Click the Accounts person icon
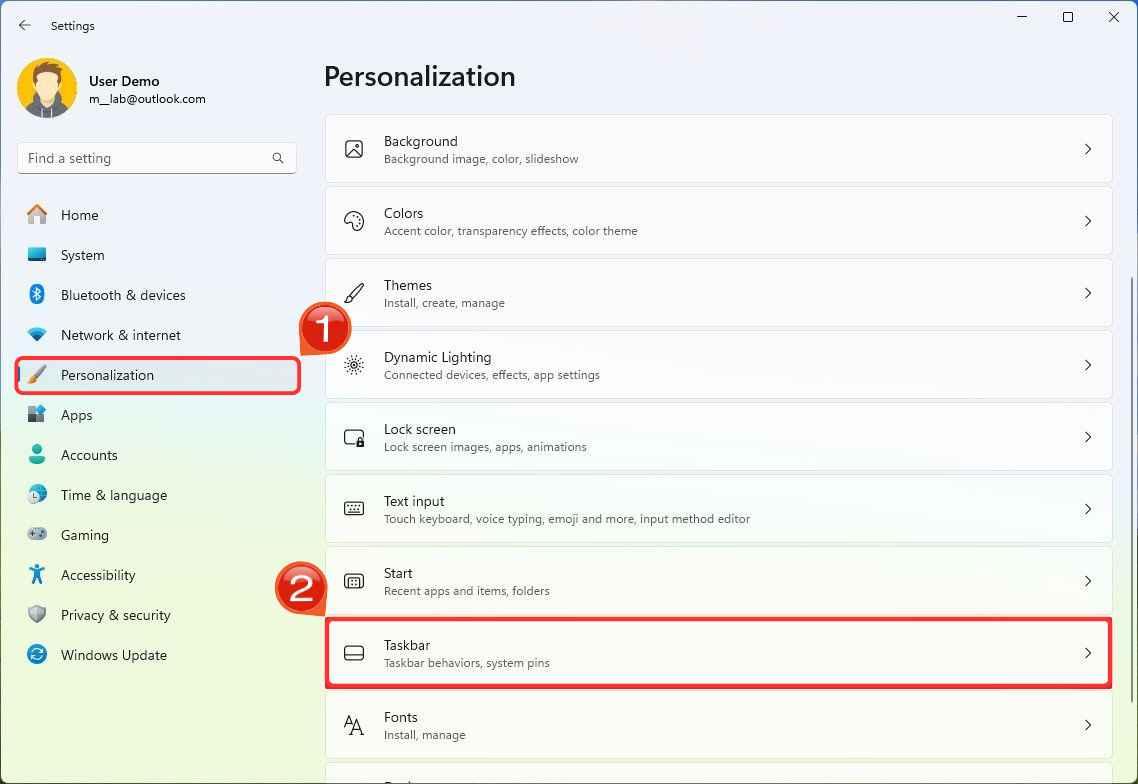 coord(37,454)
